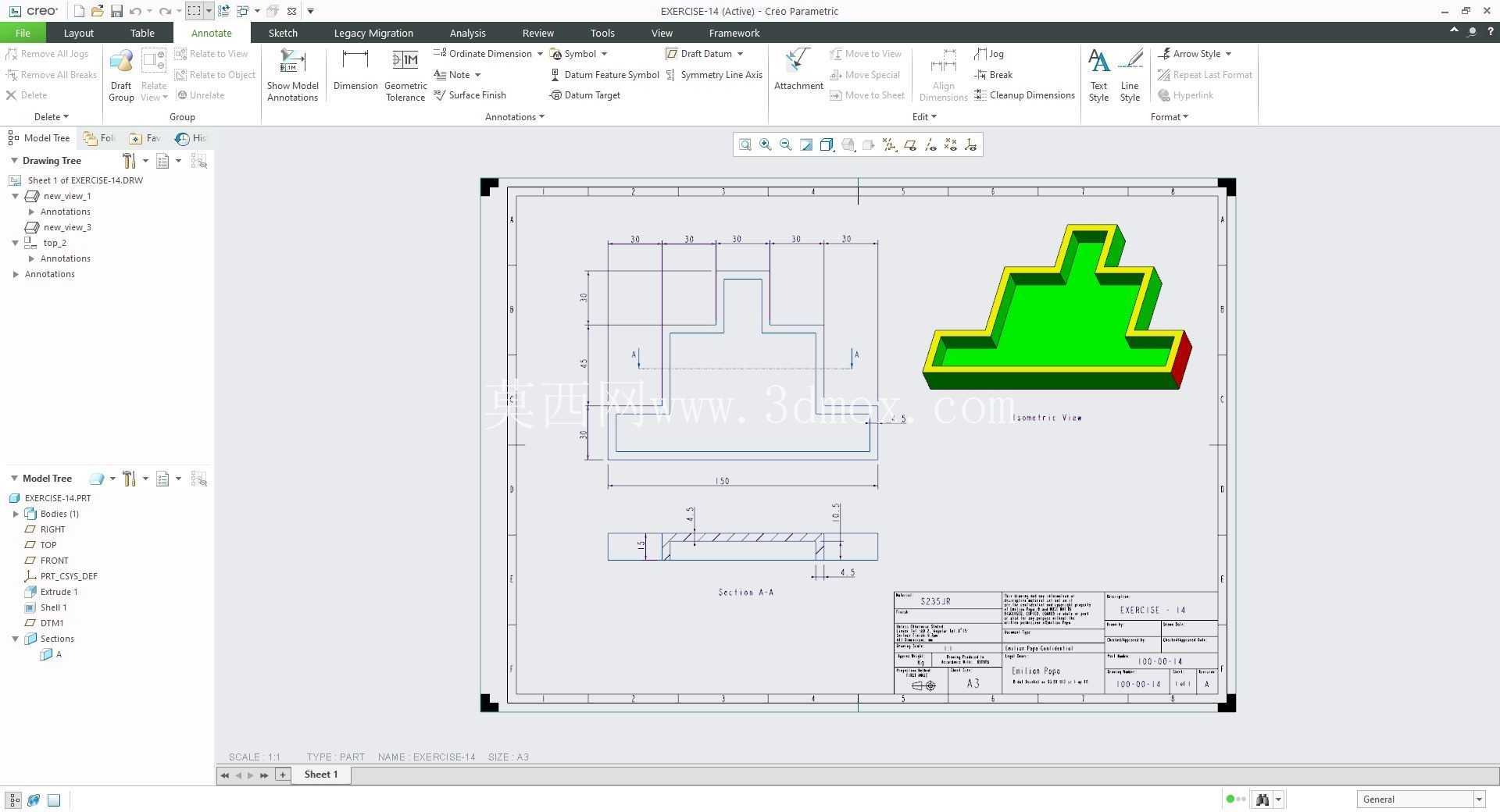Open the File menu
1500x812 pixels.
[x=23, y=33]
